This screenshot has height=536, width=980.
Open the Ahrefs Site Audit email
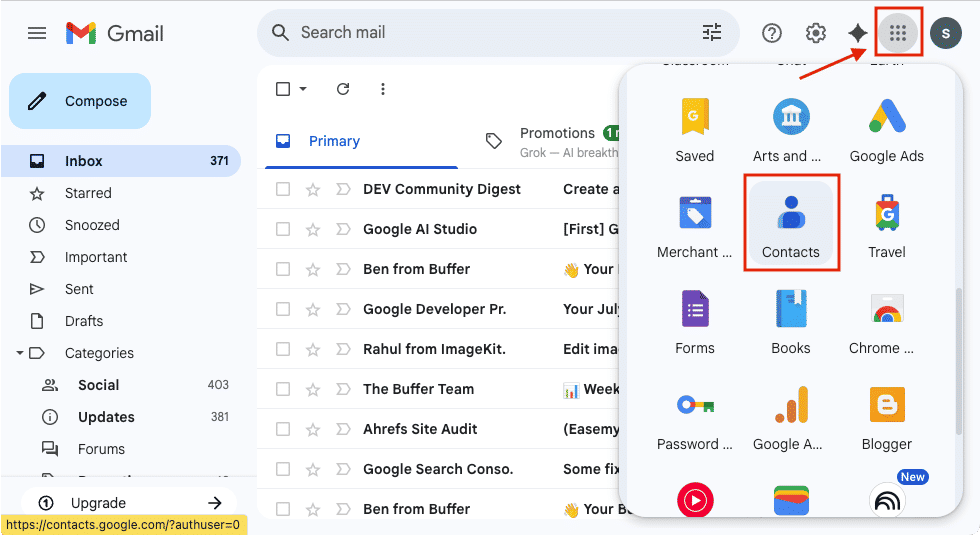pos(438,429)
